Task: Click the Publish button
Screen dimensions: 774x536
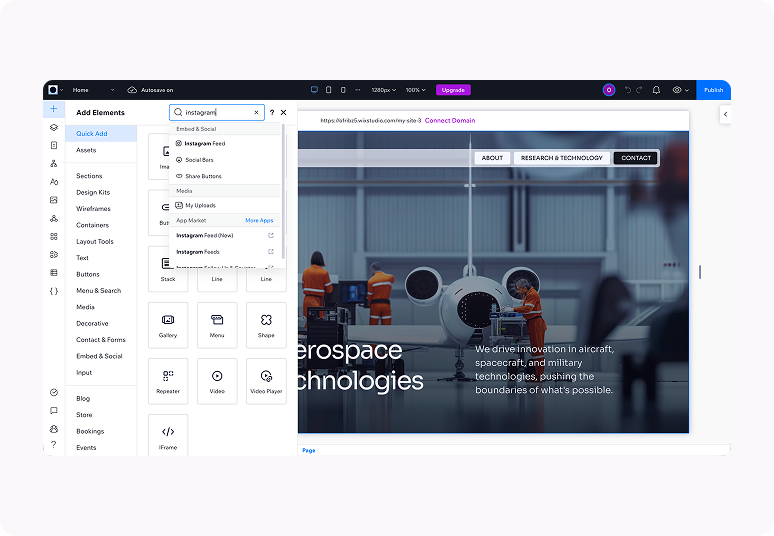Action: 713,90
